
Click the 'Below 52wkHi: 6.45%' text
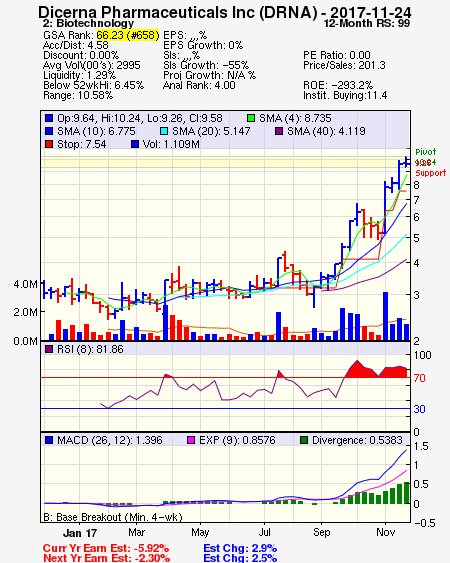click(93, 85)
